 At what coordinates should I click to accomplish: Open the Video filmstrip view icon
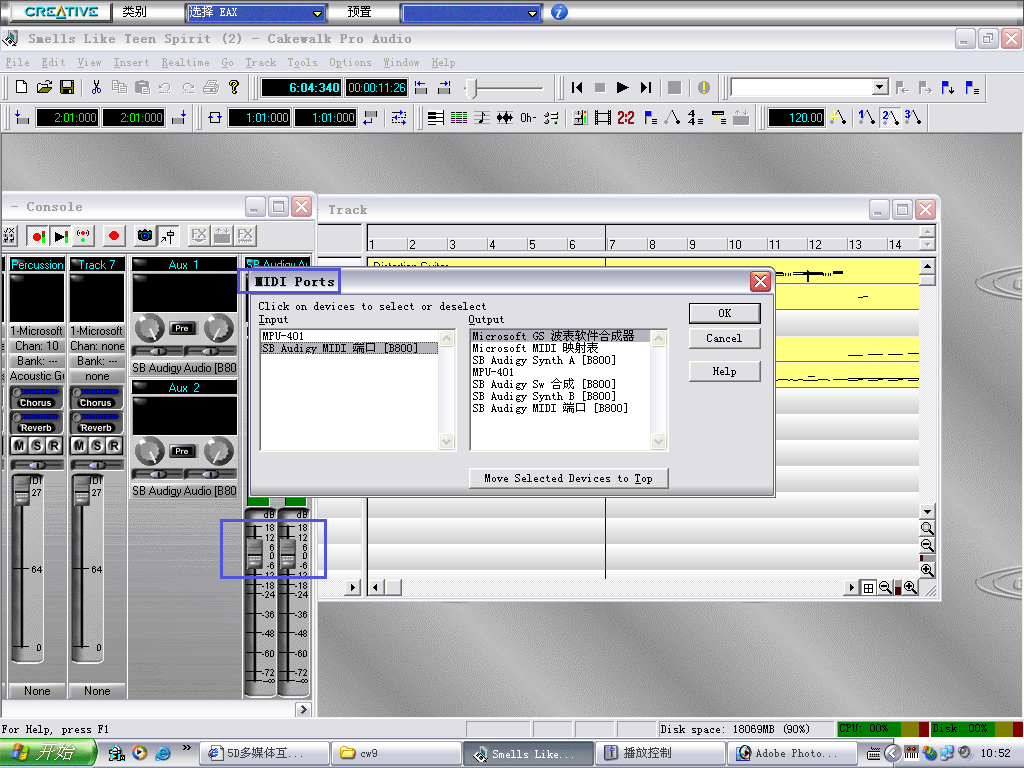(603, 118)
